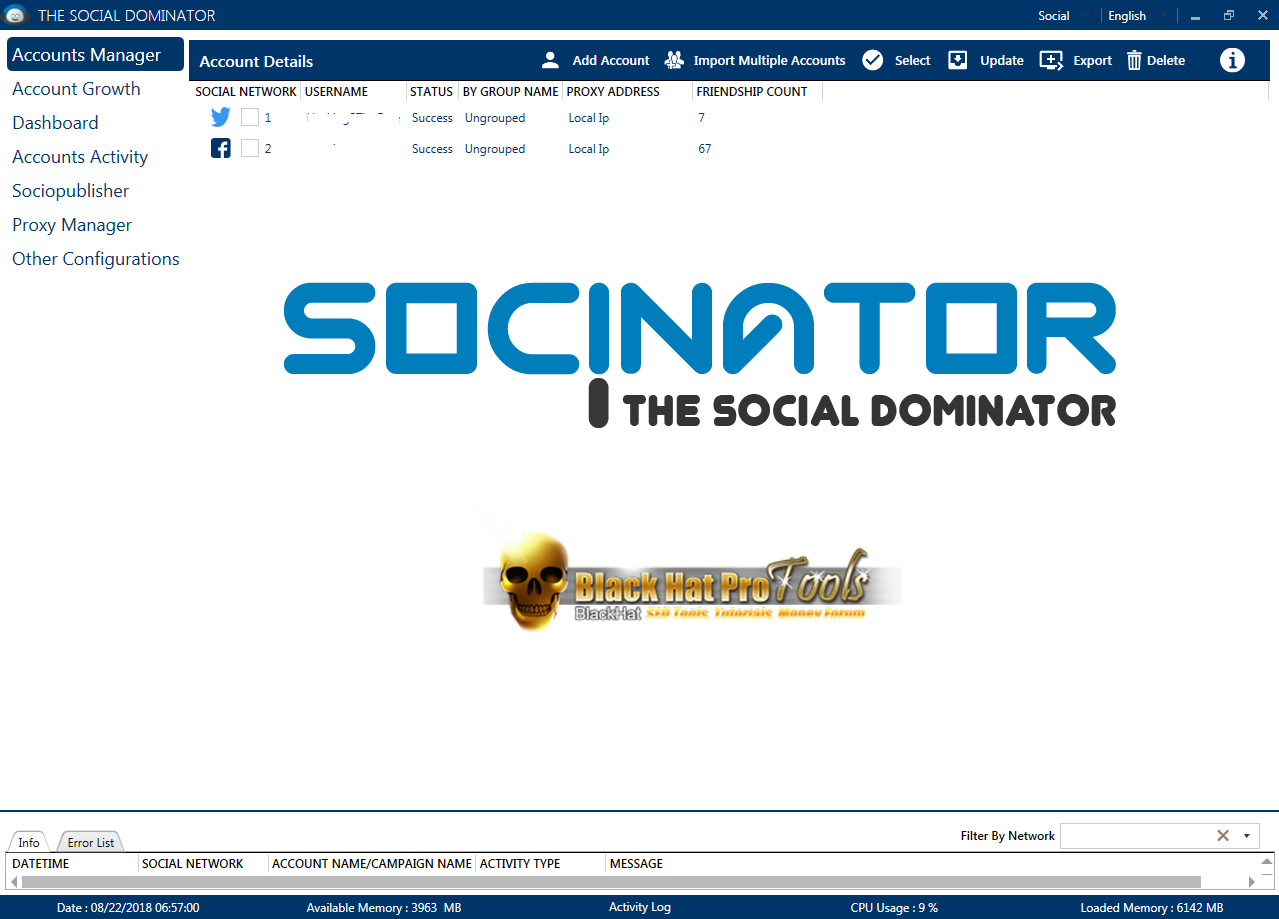Click the Twitter bird icon in row 1
This screenshot has width=1279, height=919.
click(x=221, y=117)
